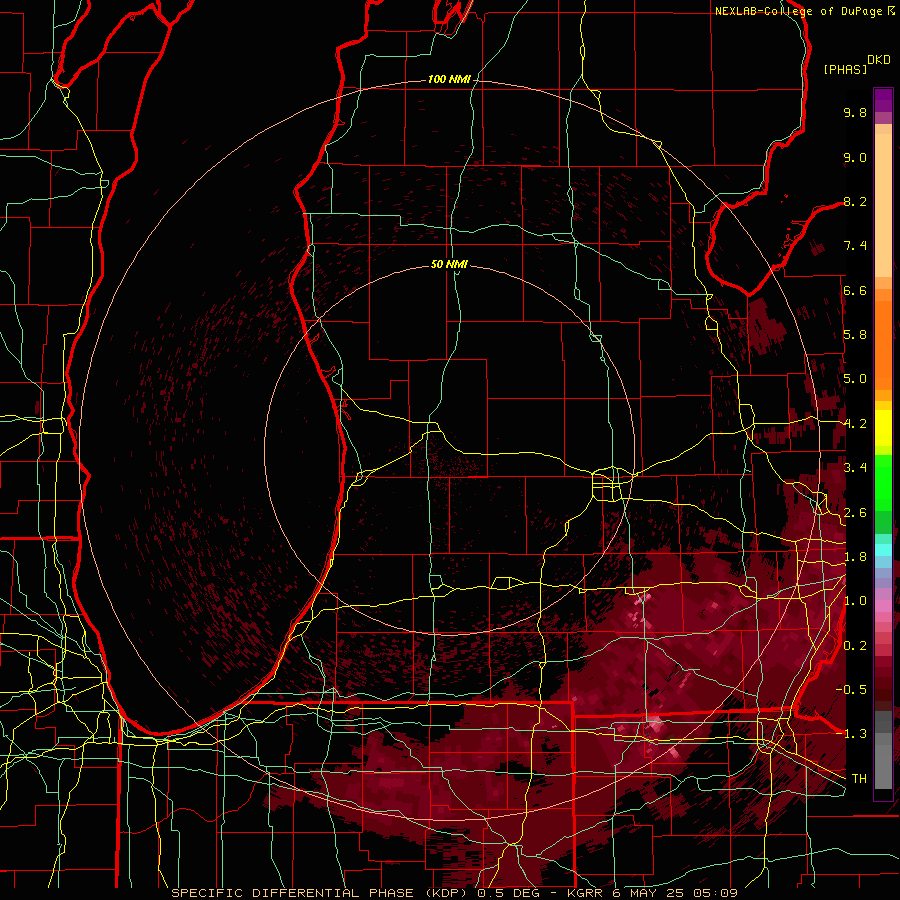The image size is (900, 900).
Task: Select the purple top band of color scale
Action: coord(883,100)
